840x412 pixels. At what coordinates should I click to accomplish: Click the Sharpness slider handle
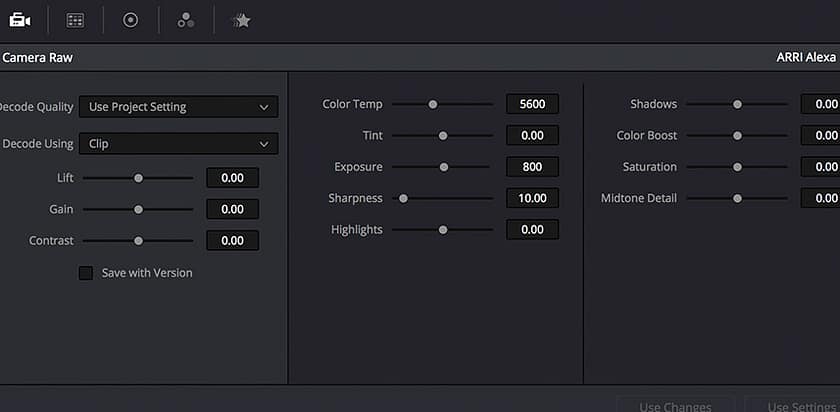[403, 199]
